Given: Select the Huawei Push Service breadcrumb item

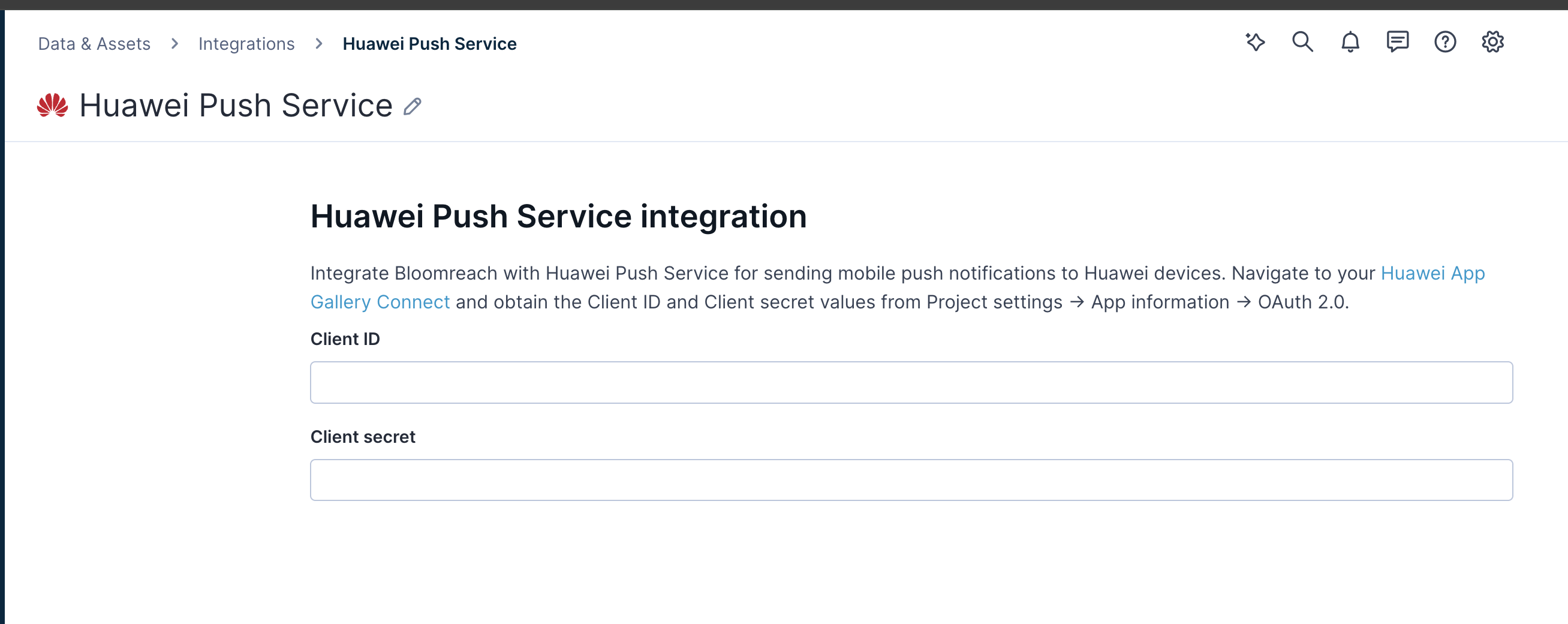Looking at the screenshot, I should tap(430, 43).
